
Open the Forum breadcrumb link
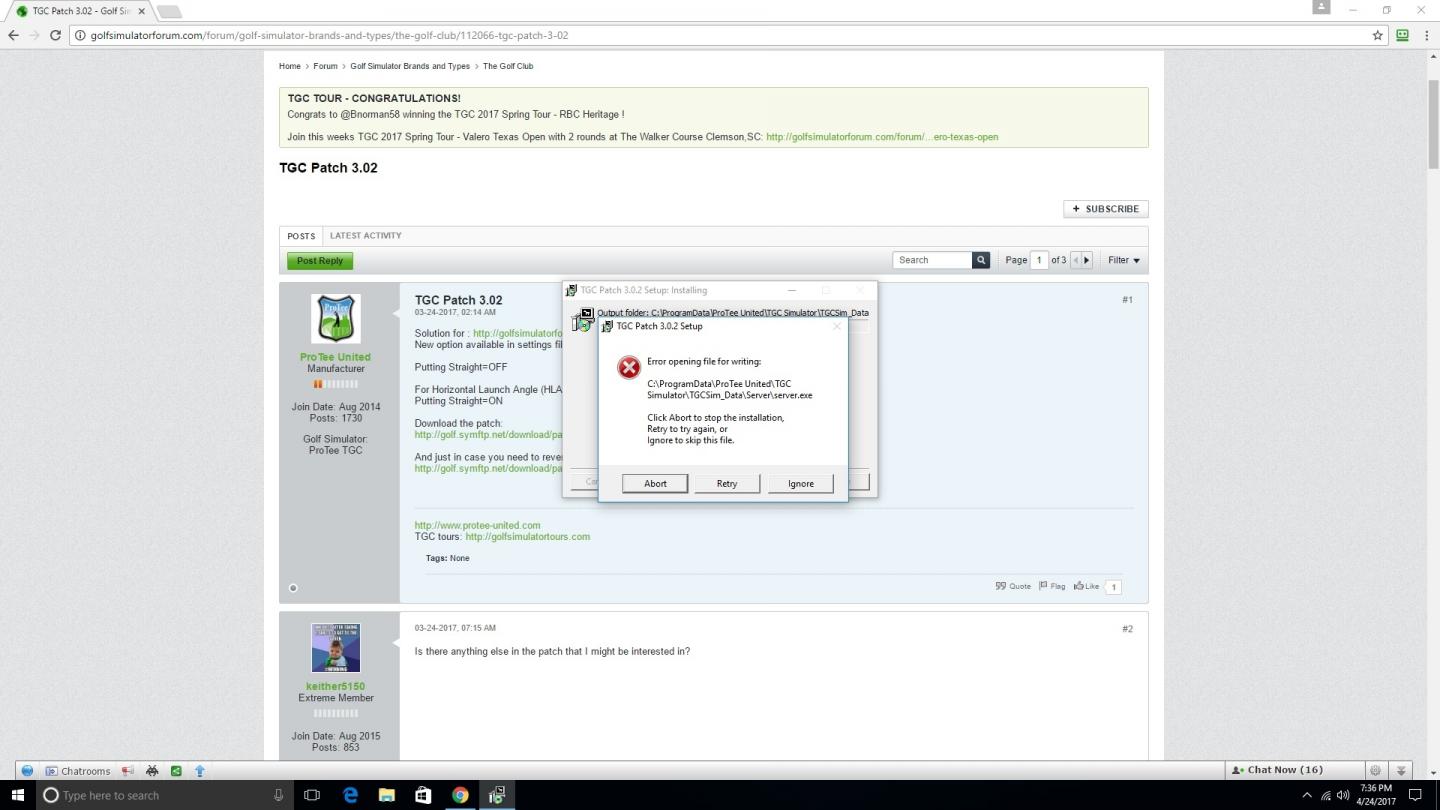pos(325,66)
